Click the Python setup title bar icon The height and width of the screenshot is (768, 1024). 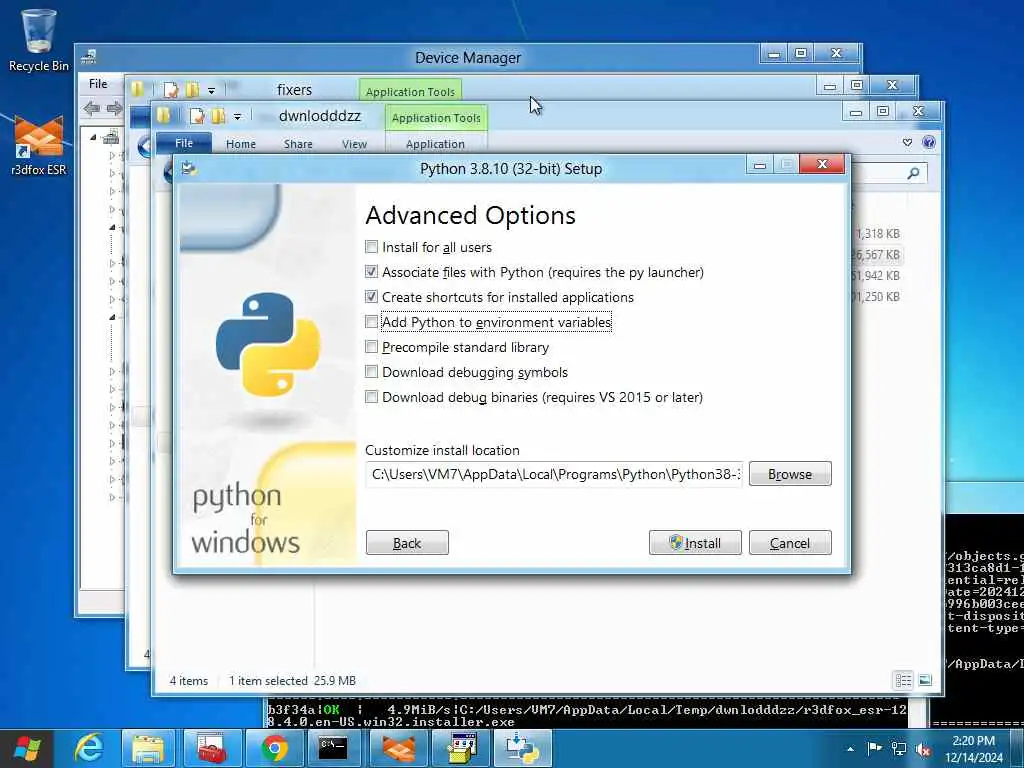(189, 168)
